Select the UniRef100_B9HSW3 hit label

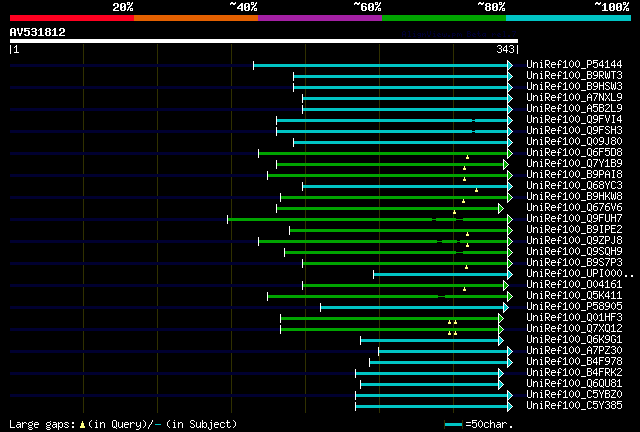tap(574, 86)
